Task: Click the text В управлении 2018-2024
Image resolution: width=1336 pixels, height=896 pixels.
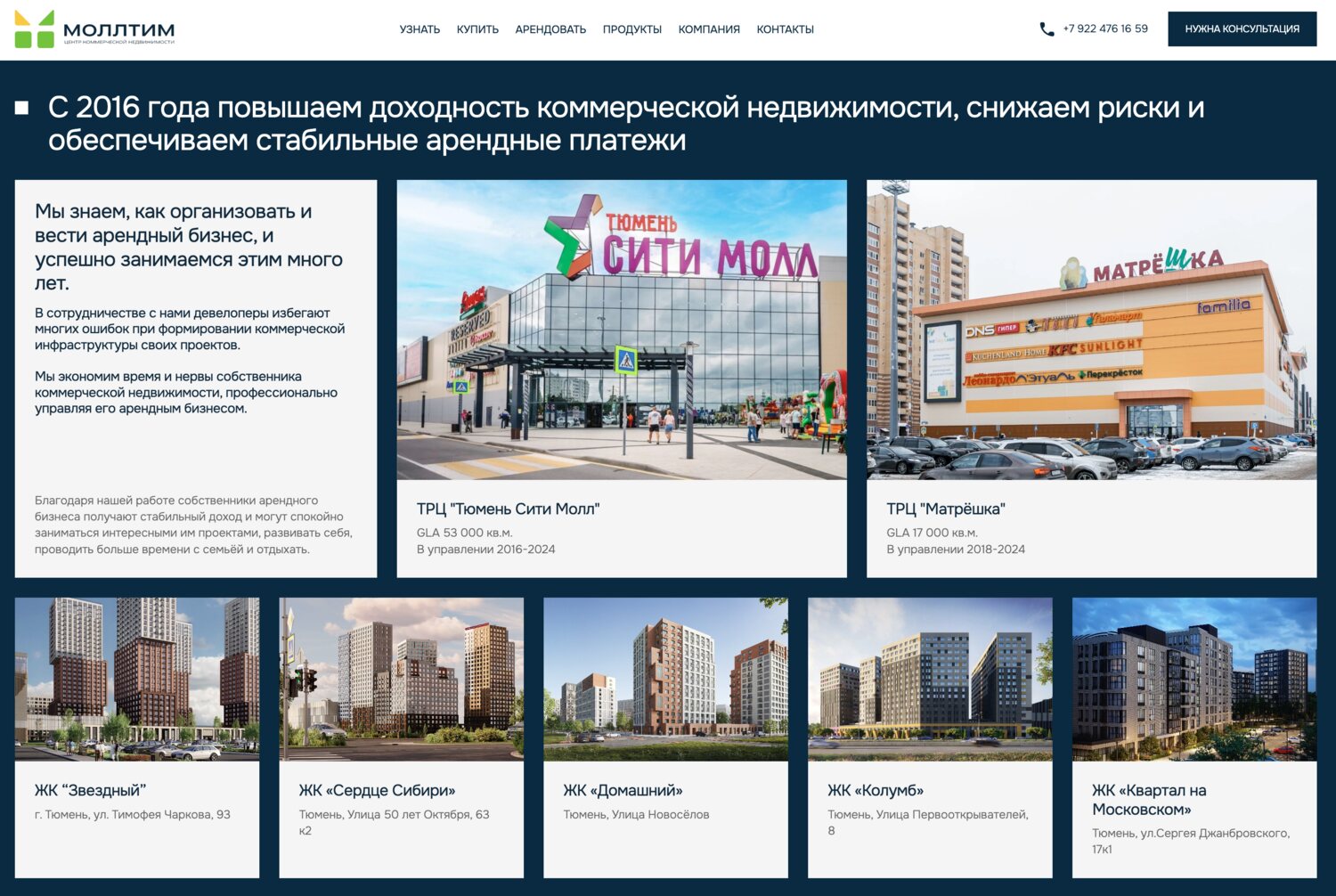Action: coord(956,550)
